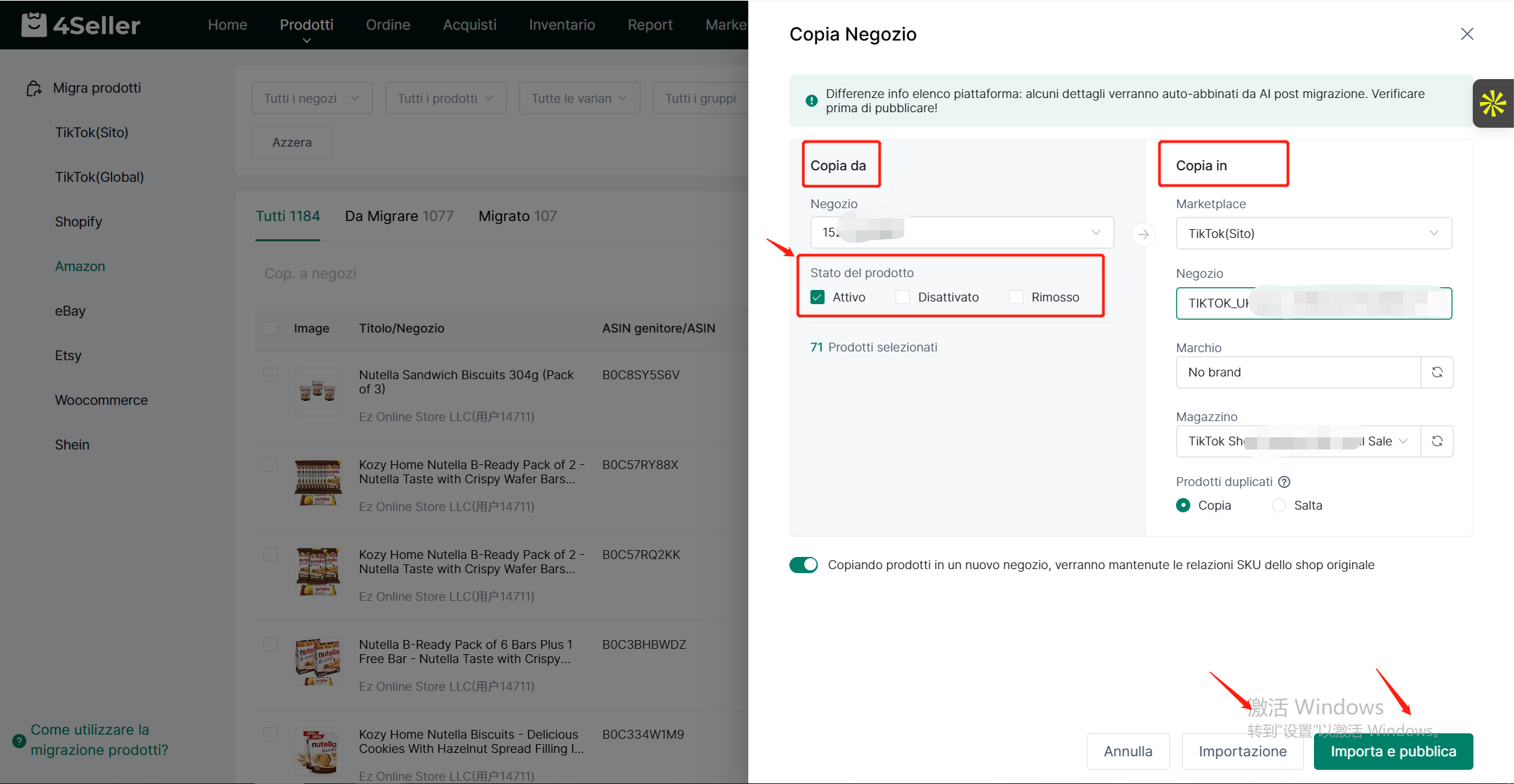Select Shein in the sidebar
The width and height of the screenshot is (1514, 784).
[72, 445]
